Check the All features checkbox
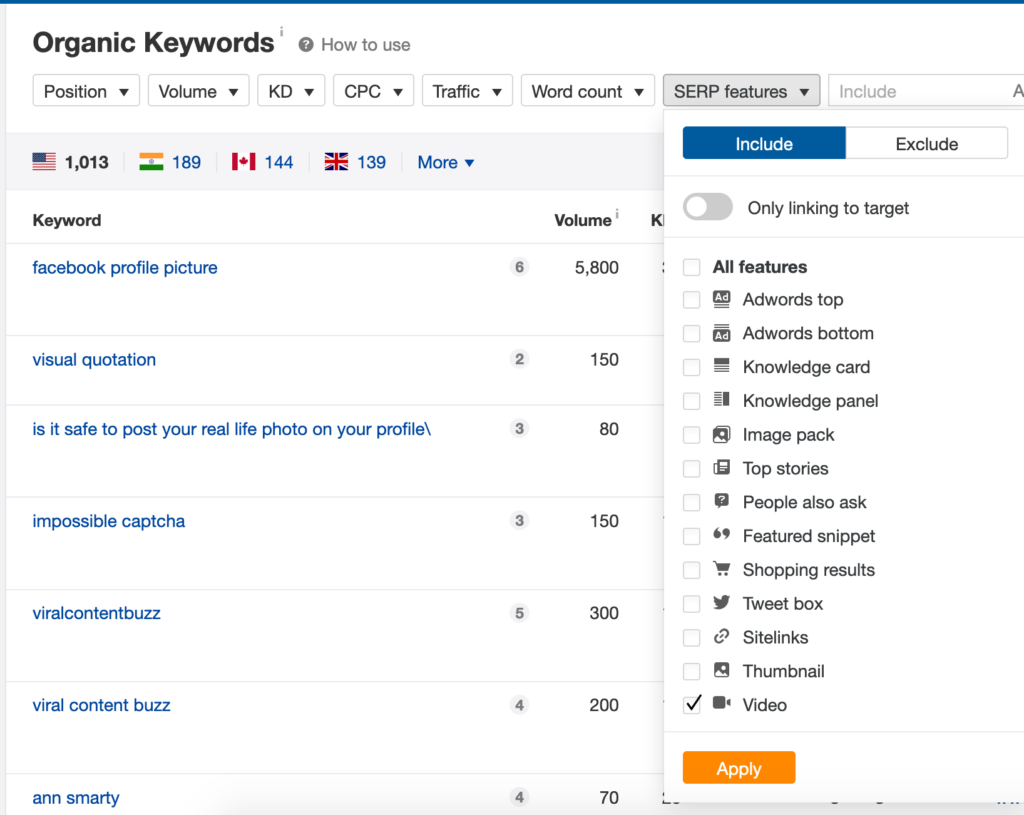This screenshot has width=1024, height=815. coord(691,267)
